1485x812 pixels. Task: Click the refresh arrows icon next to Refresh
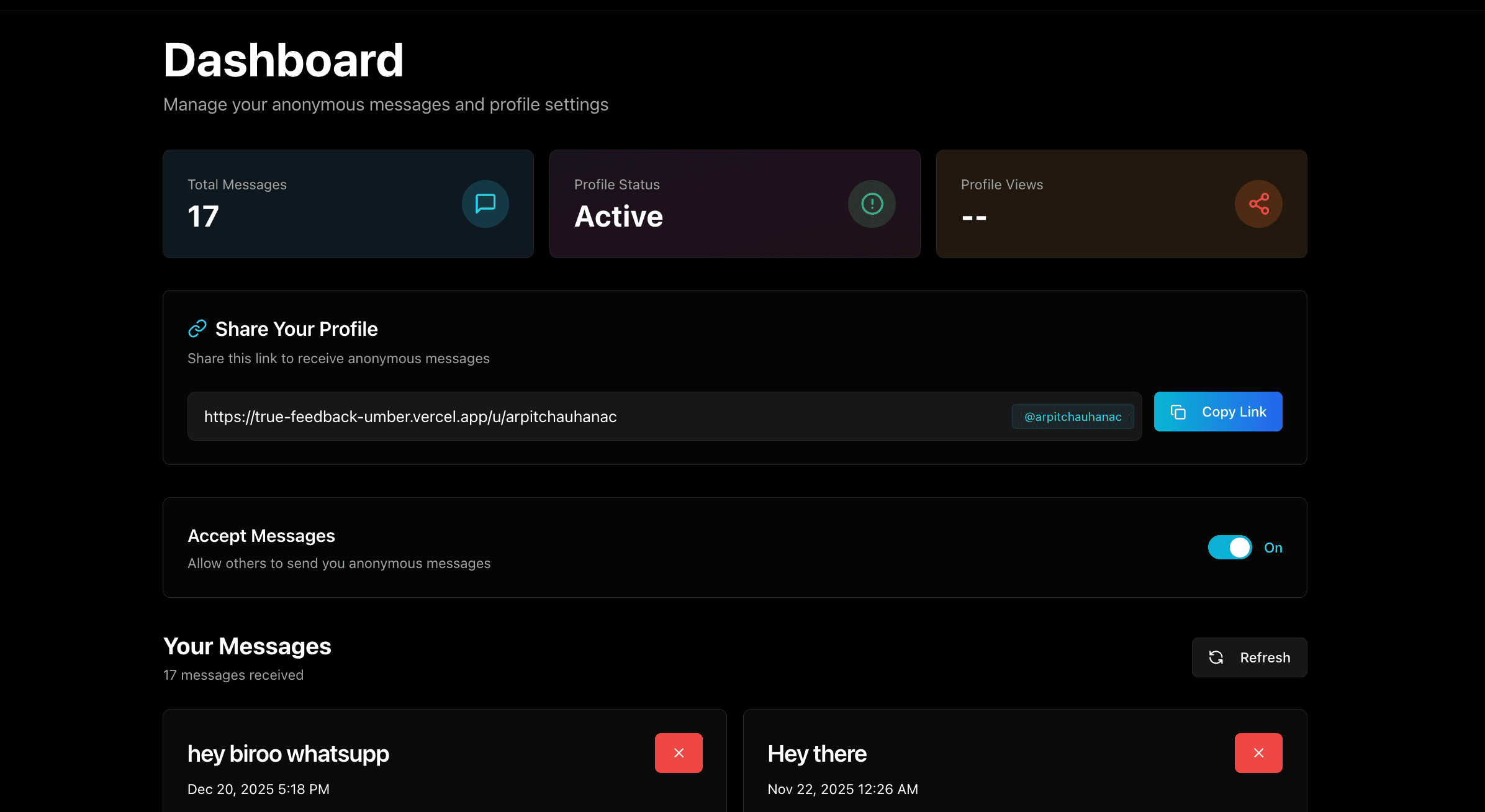[1216, 657]
